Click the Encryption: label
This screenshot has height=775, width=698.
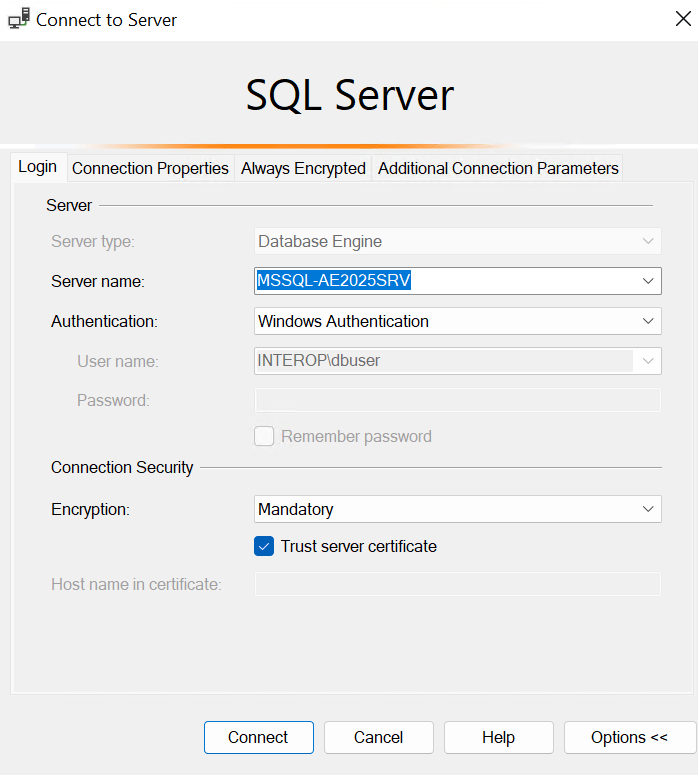click(x=90, y=509)
